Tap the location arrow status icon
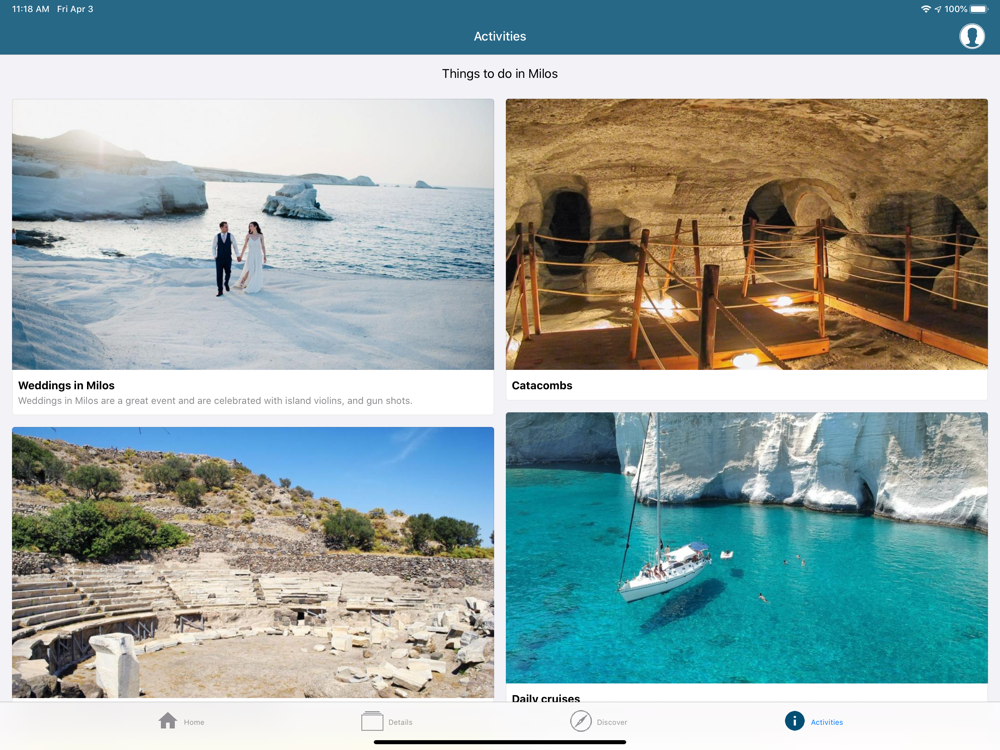The width and height of the screenshot is (1000, 750). pos(938,9)
